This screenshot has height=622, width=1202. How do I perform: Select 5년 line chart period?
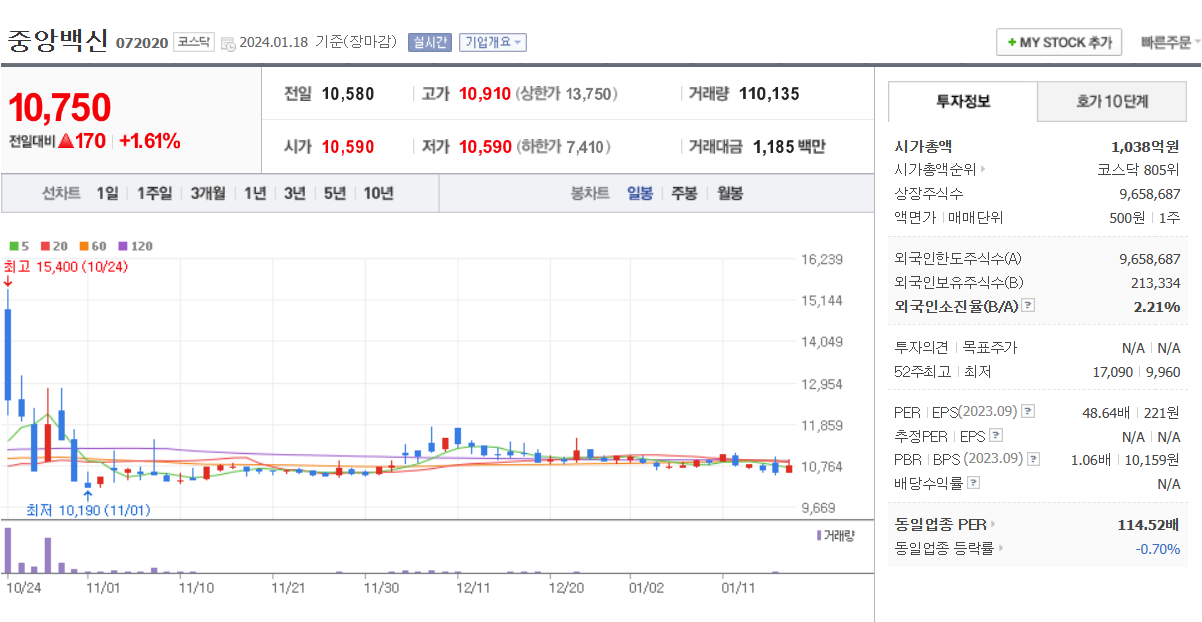335,194
